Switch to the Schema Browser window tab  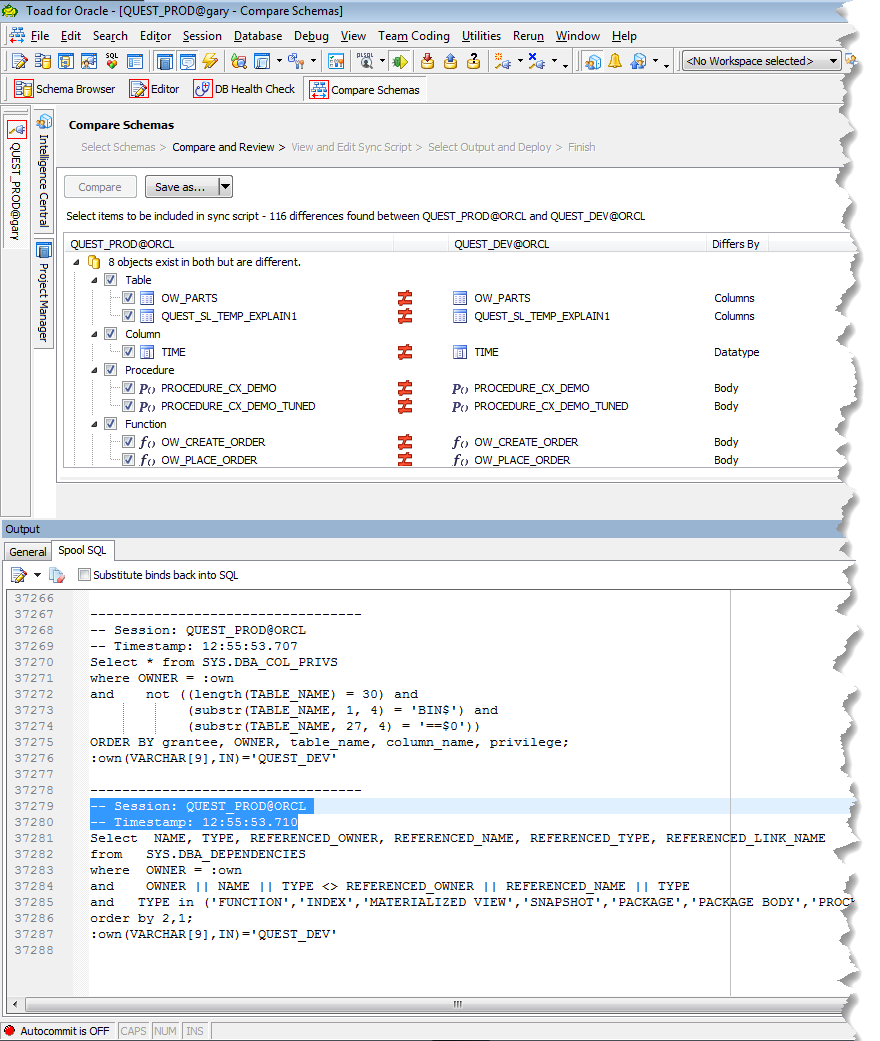(64, 89)
